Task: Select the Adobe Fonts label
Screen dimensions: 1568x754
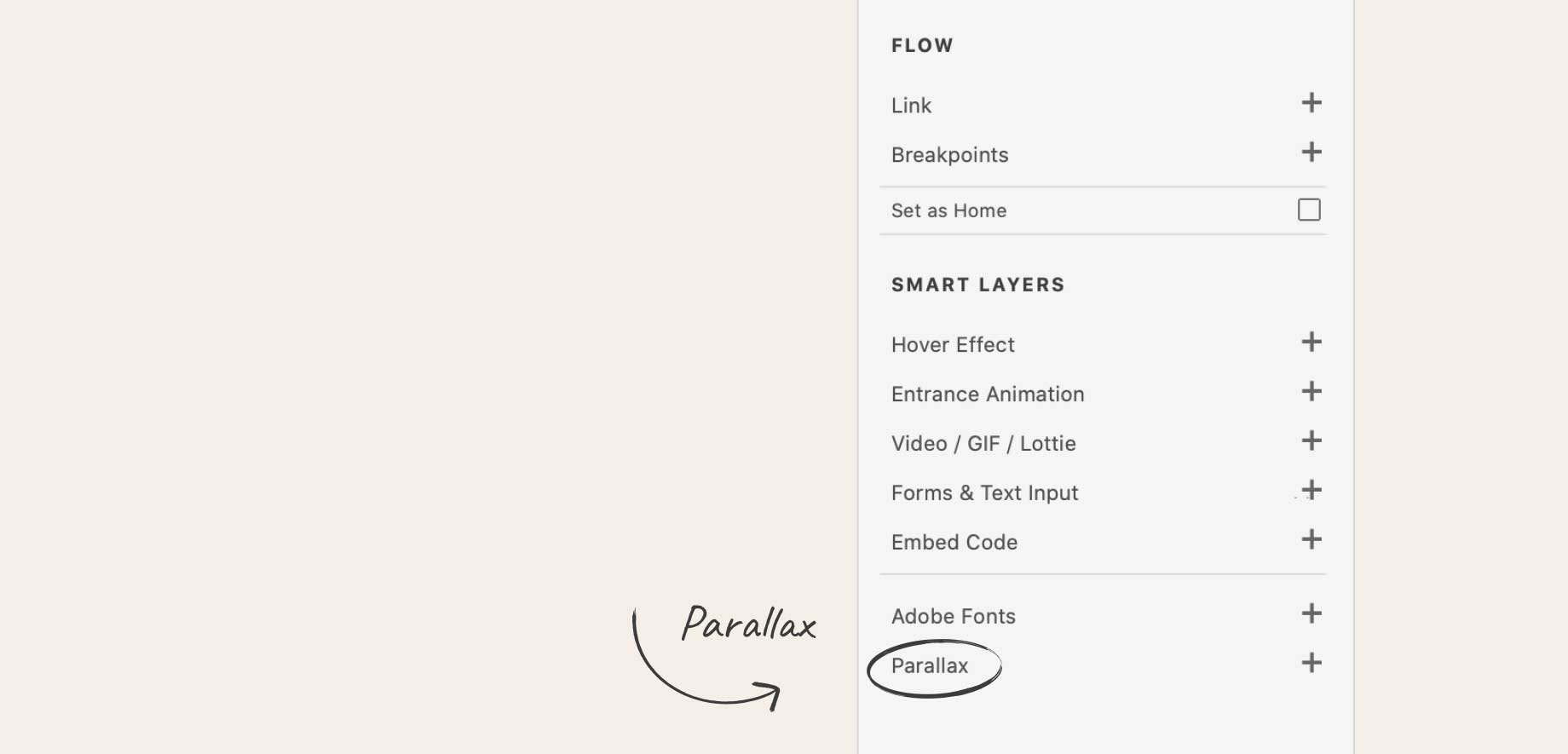Action: (x=953, y=617)
